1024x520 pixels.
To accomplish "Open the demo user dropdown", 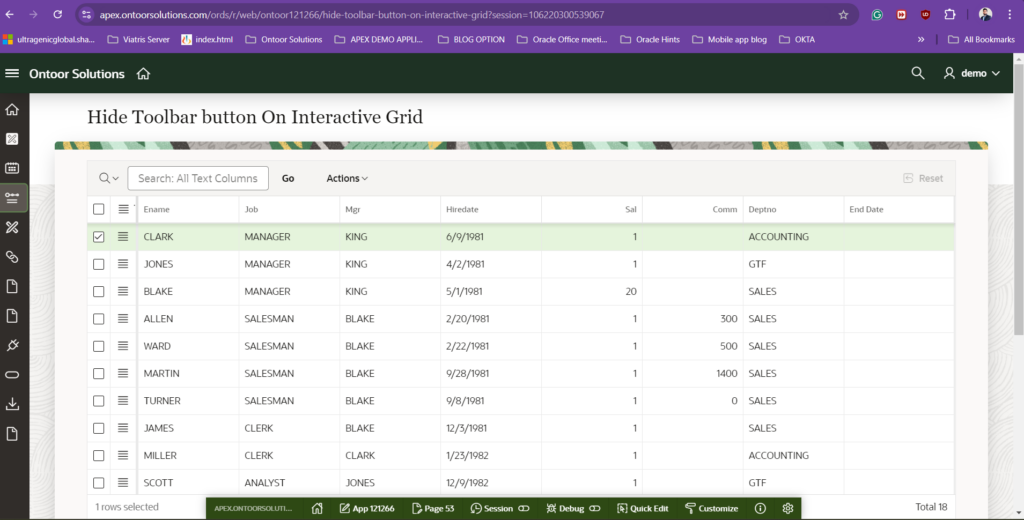I will pos(971,73).
